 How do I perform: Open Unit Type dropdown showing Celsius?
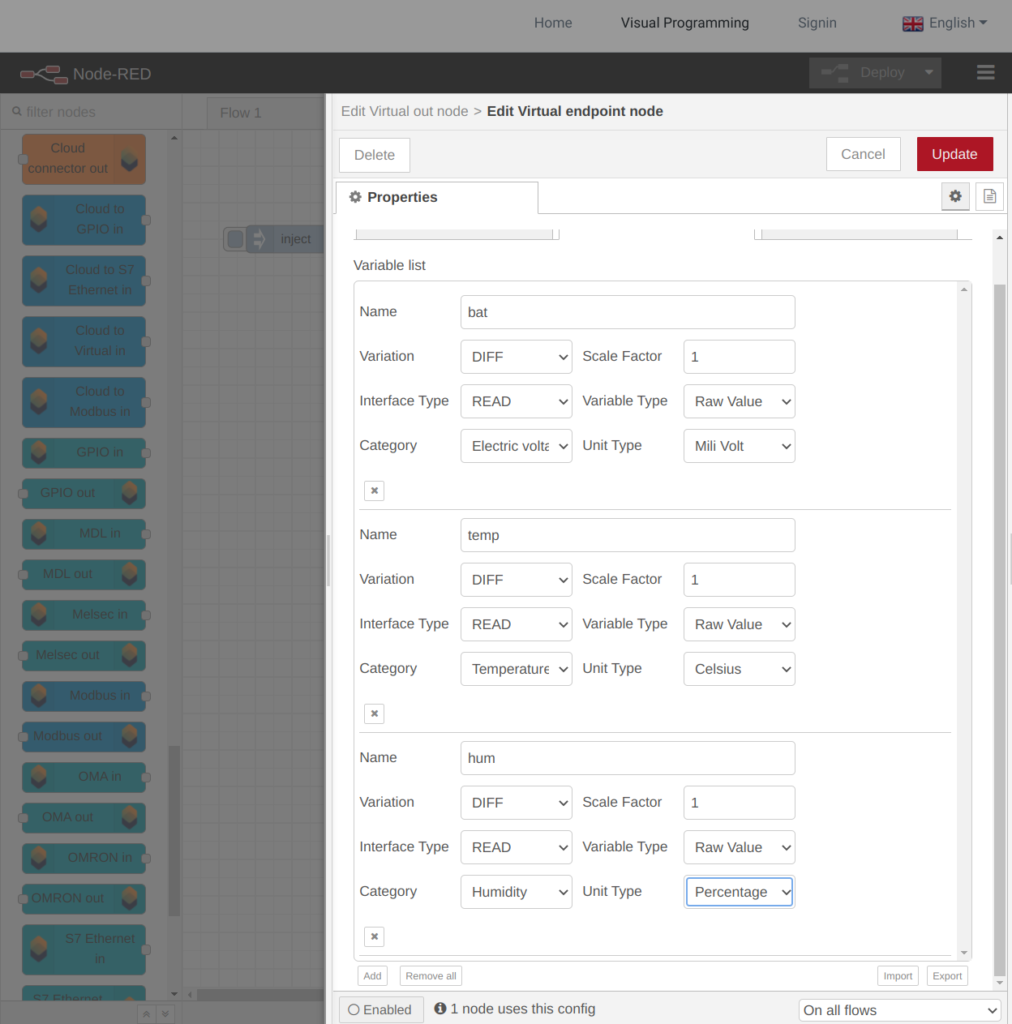[x=739, y=669]
